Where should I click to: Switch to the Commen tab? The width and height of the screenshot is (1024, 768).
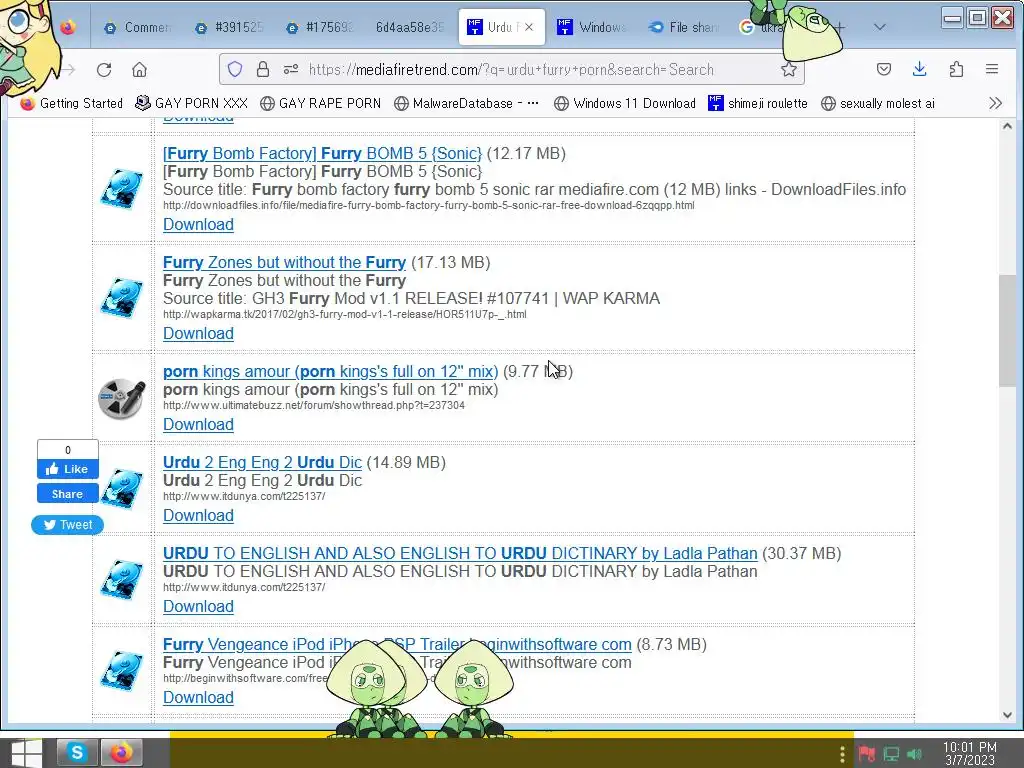138,27
